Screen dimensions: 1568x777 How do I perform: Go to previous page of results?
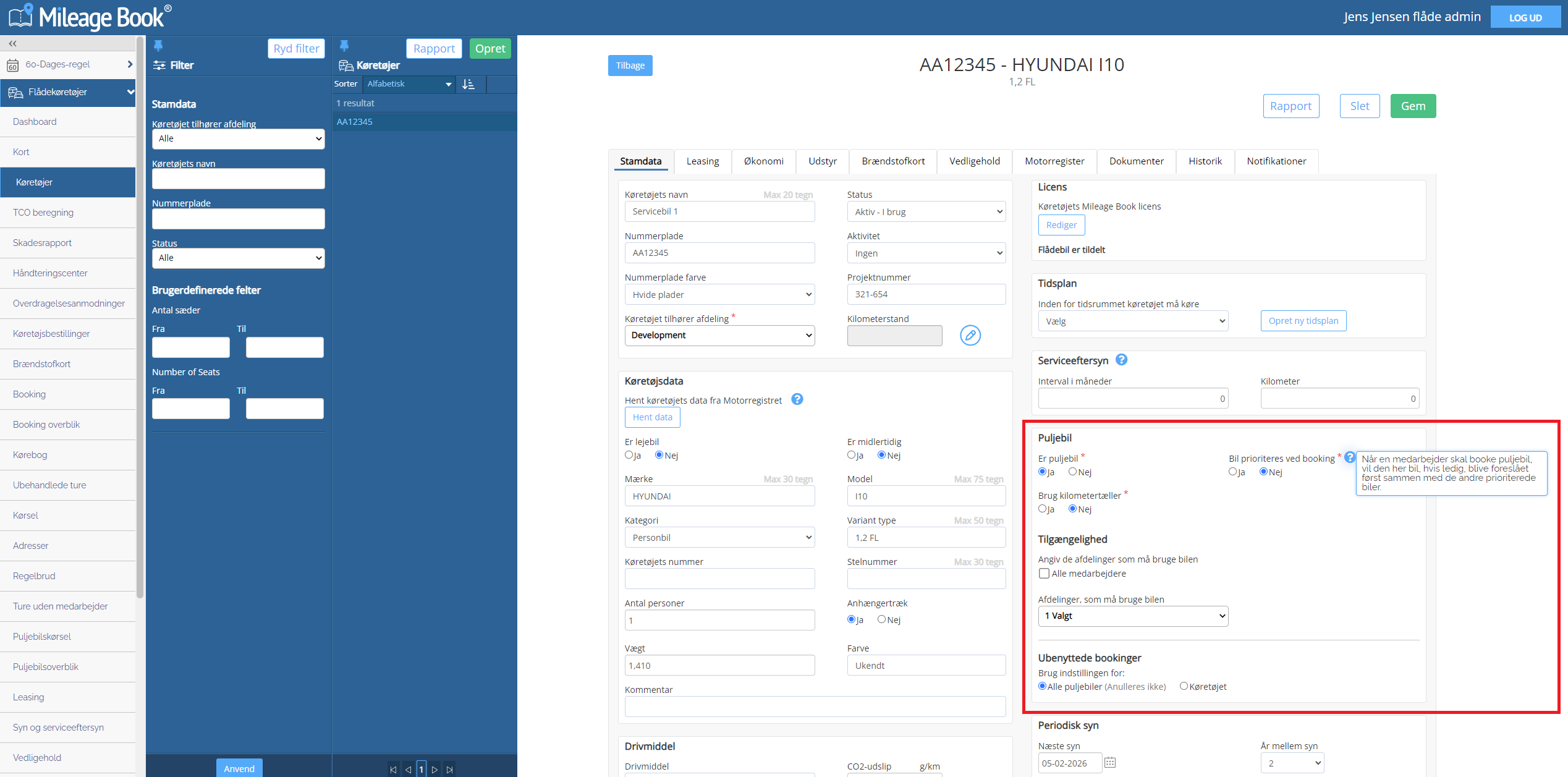tap(408, 770)
